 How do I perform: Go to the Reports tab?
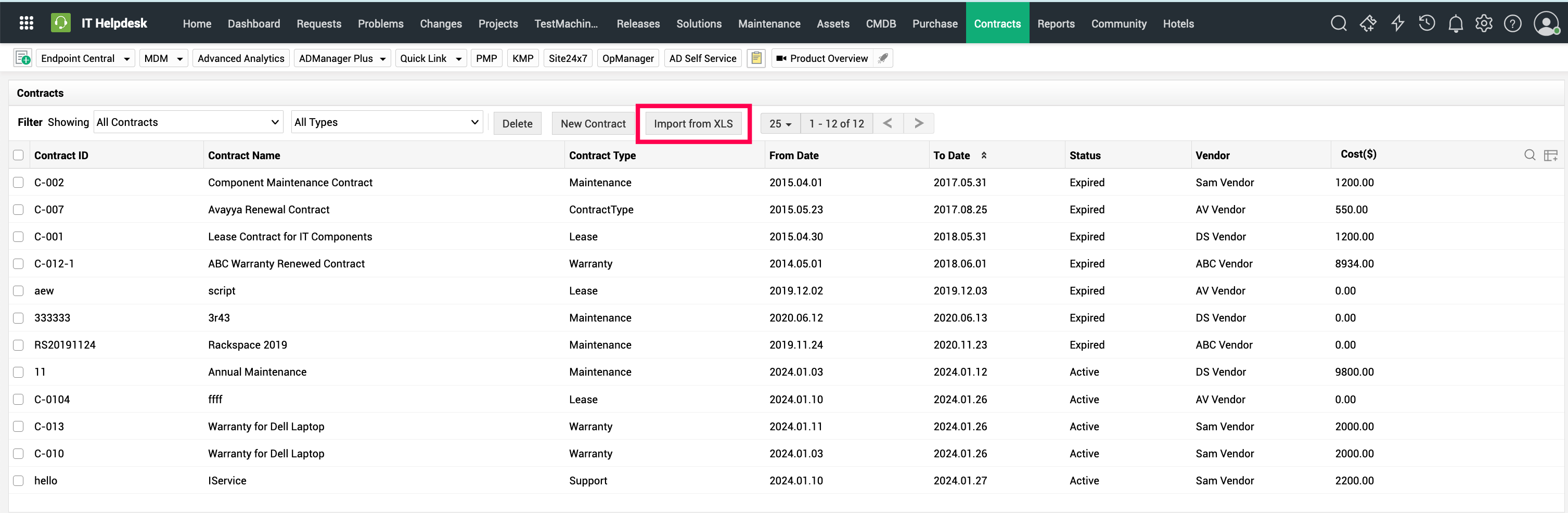tap(1056, 23)
